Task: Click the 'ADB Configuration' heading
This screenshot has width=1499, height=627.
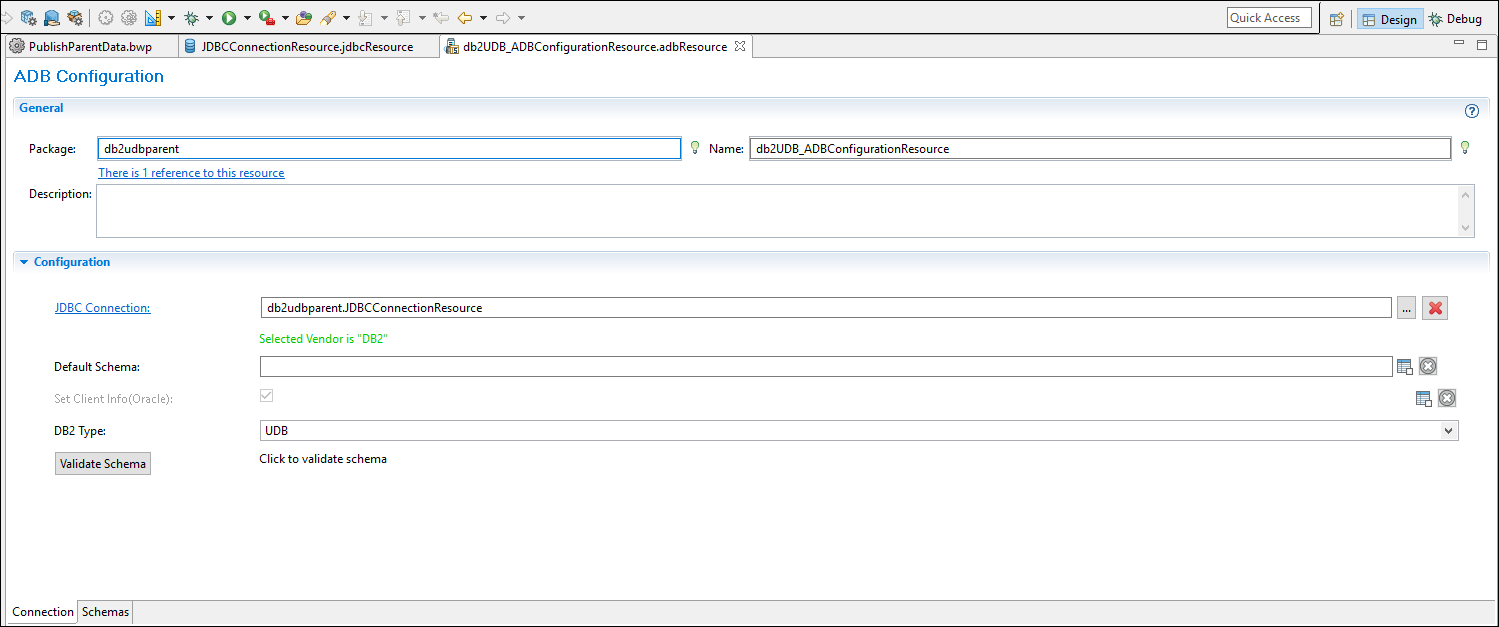Action: [x=88, y=76]
